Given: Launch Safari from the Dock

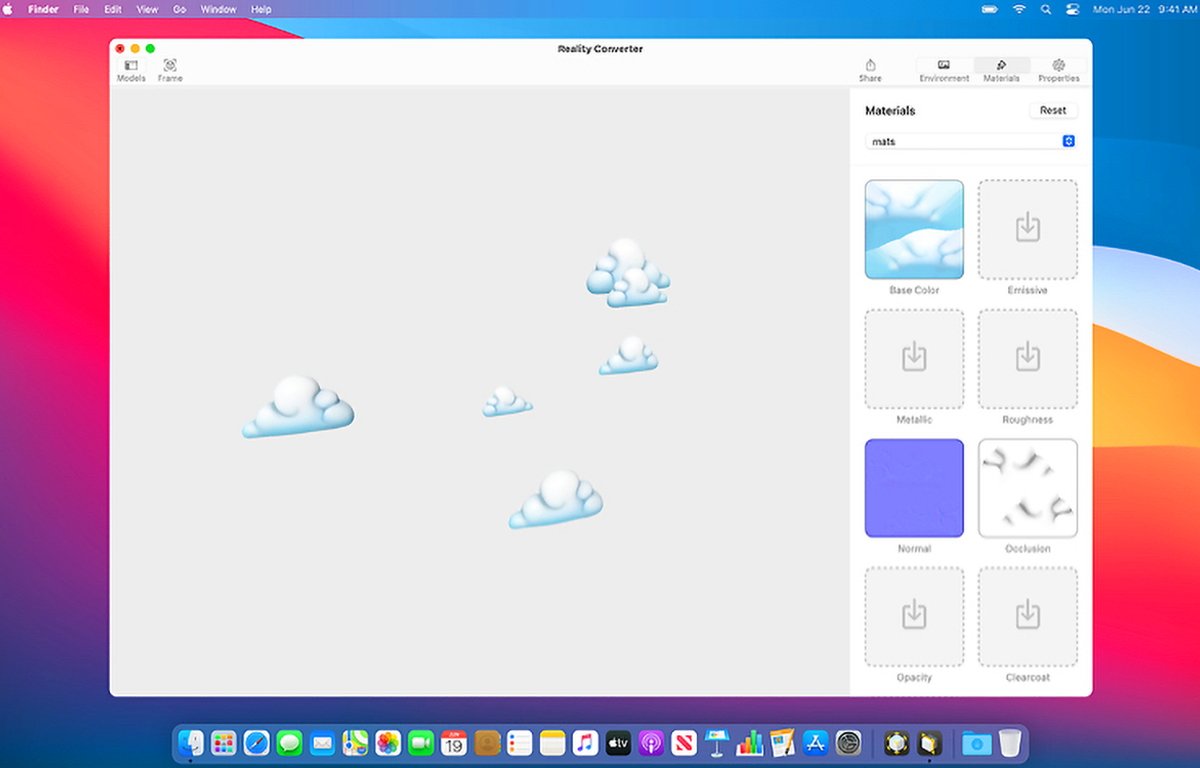Looking at the screenshot, I should pyautogui.click(x=257, y=743).
